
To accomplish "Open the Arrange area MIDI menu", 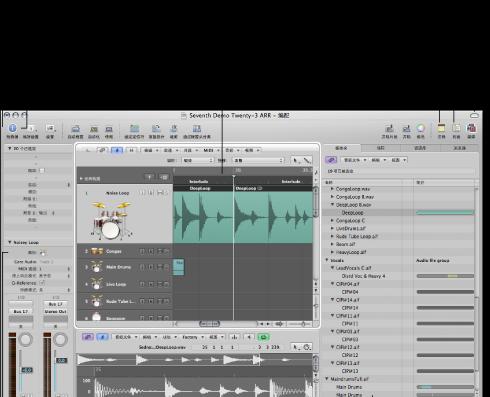I will pos(211,150).
